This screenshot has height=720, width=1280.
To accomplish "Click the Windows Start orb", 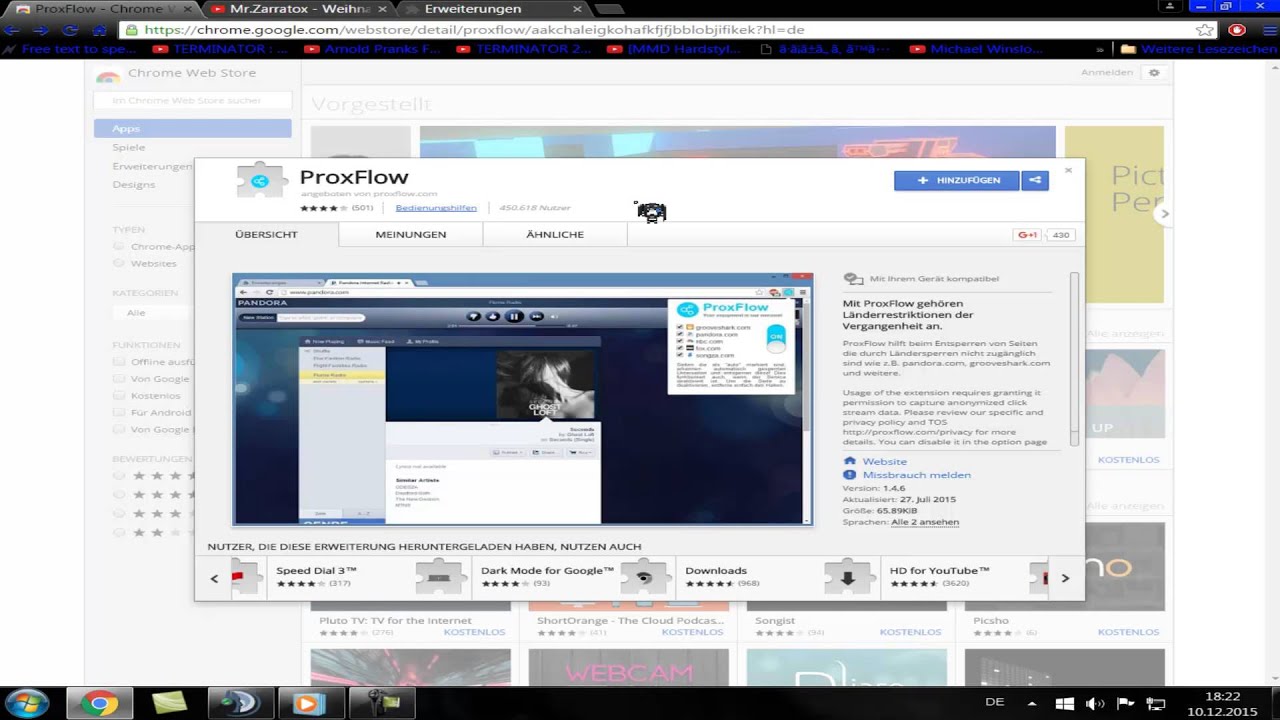I will (27, 703).
